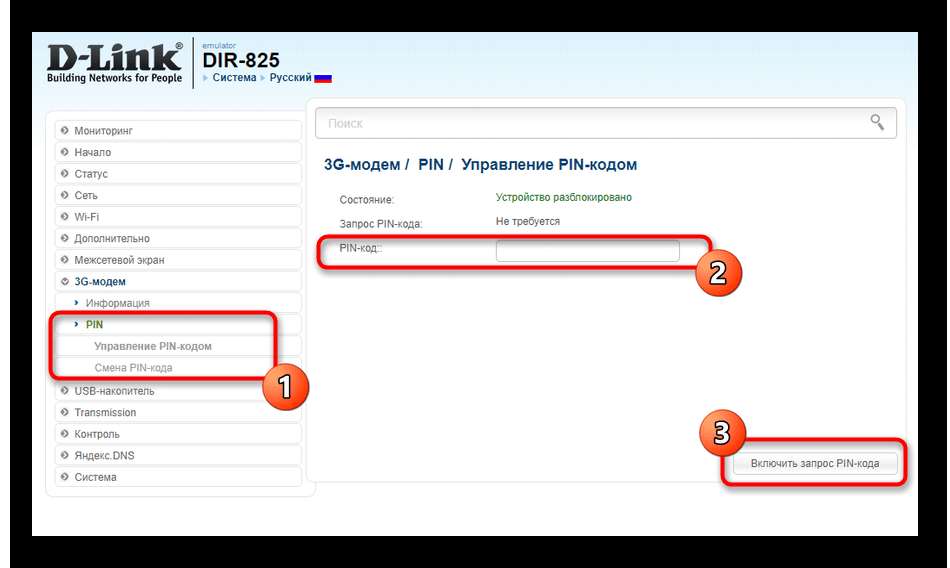Click the Управление PIN-кодом breadcrumb heading

(x=549, y=164)
